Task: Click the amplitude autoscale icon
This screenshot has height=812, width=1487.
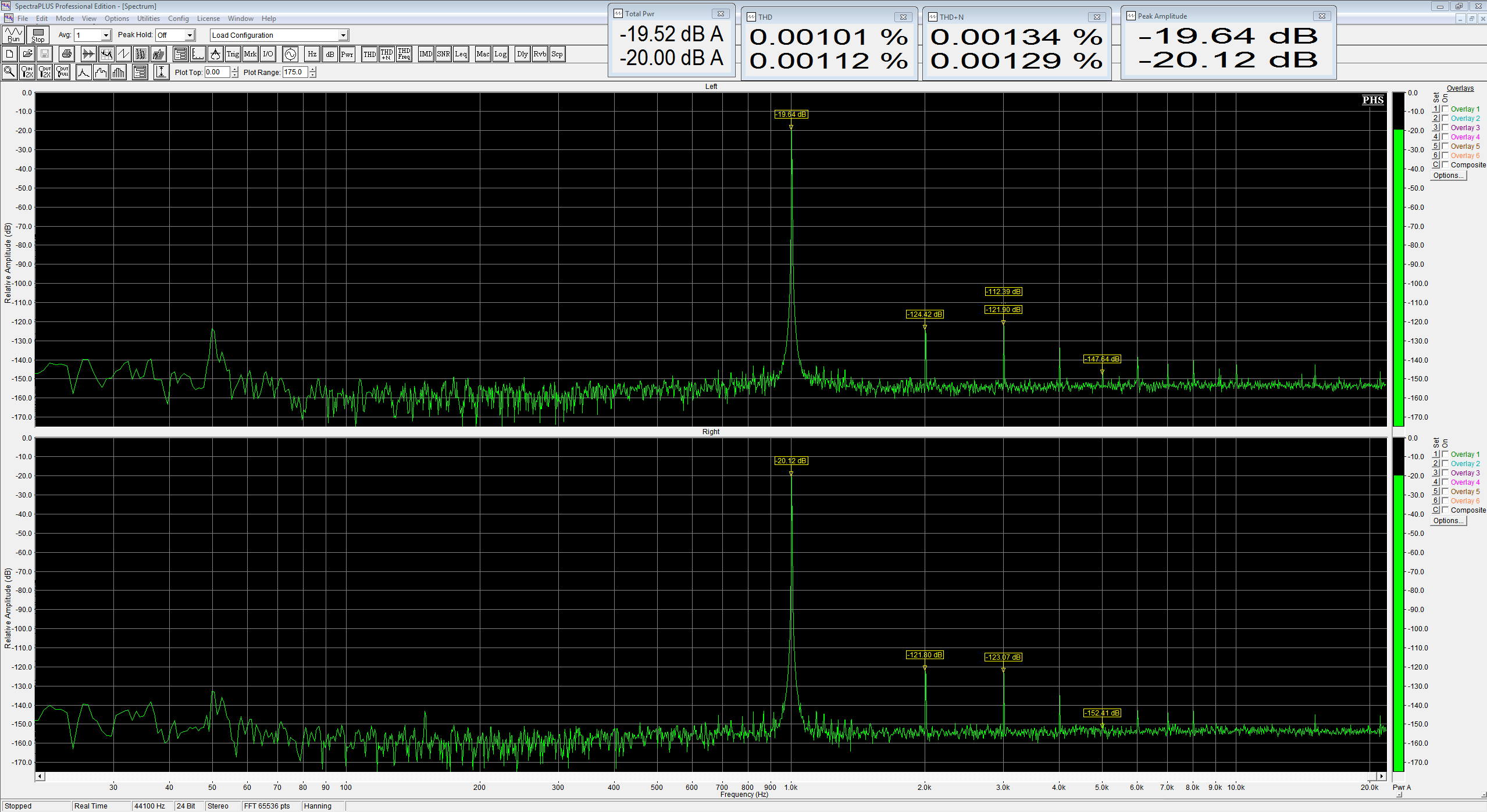Action: [x=162, y=72]
